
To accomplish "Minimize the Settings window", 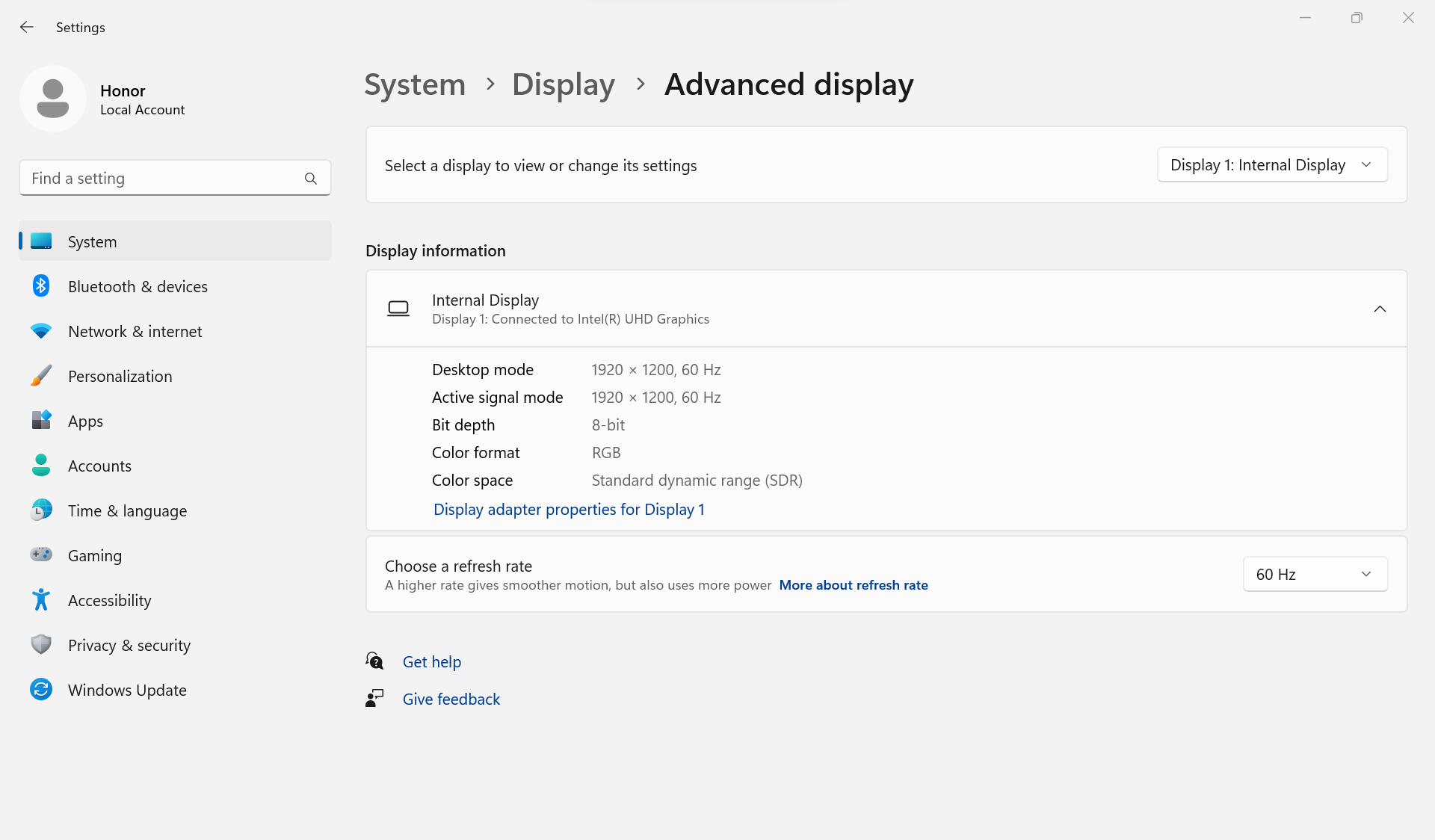I will tap(1306, 18).
